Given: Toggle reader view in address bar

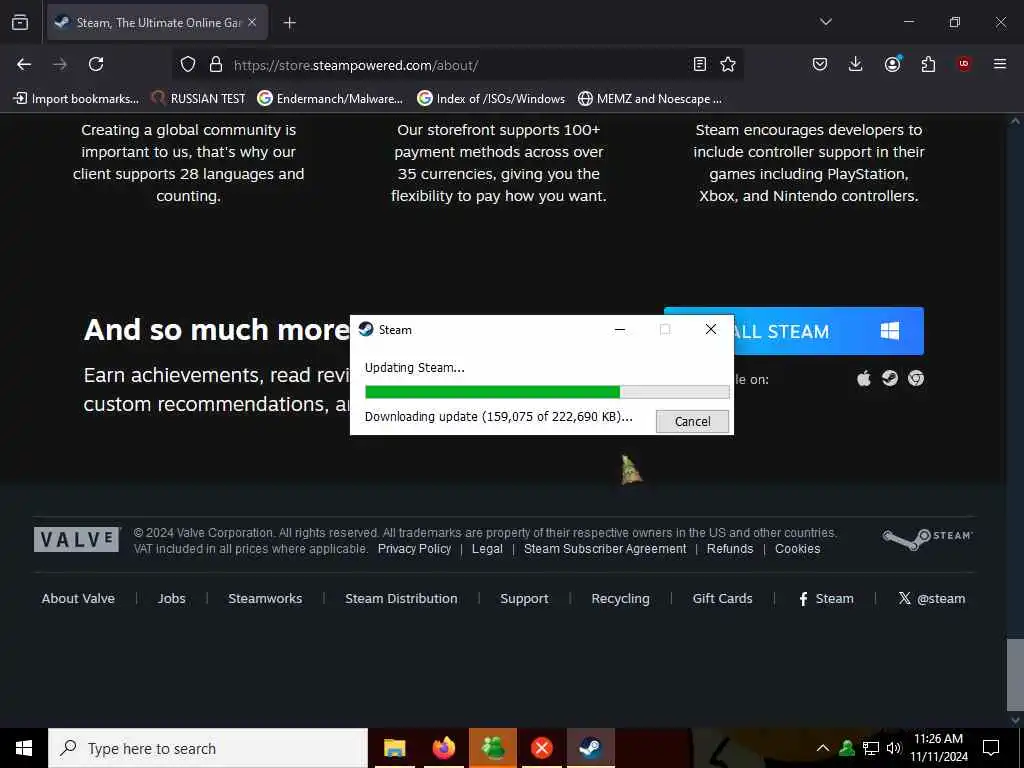Looking at the screenshot, I should (699, 64).
